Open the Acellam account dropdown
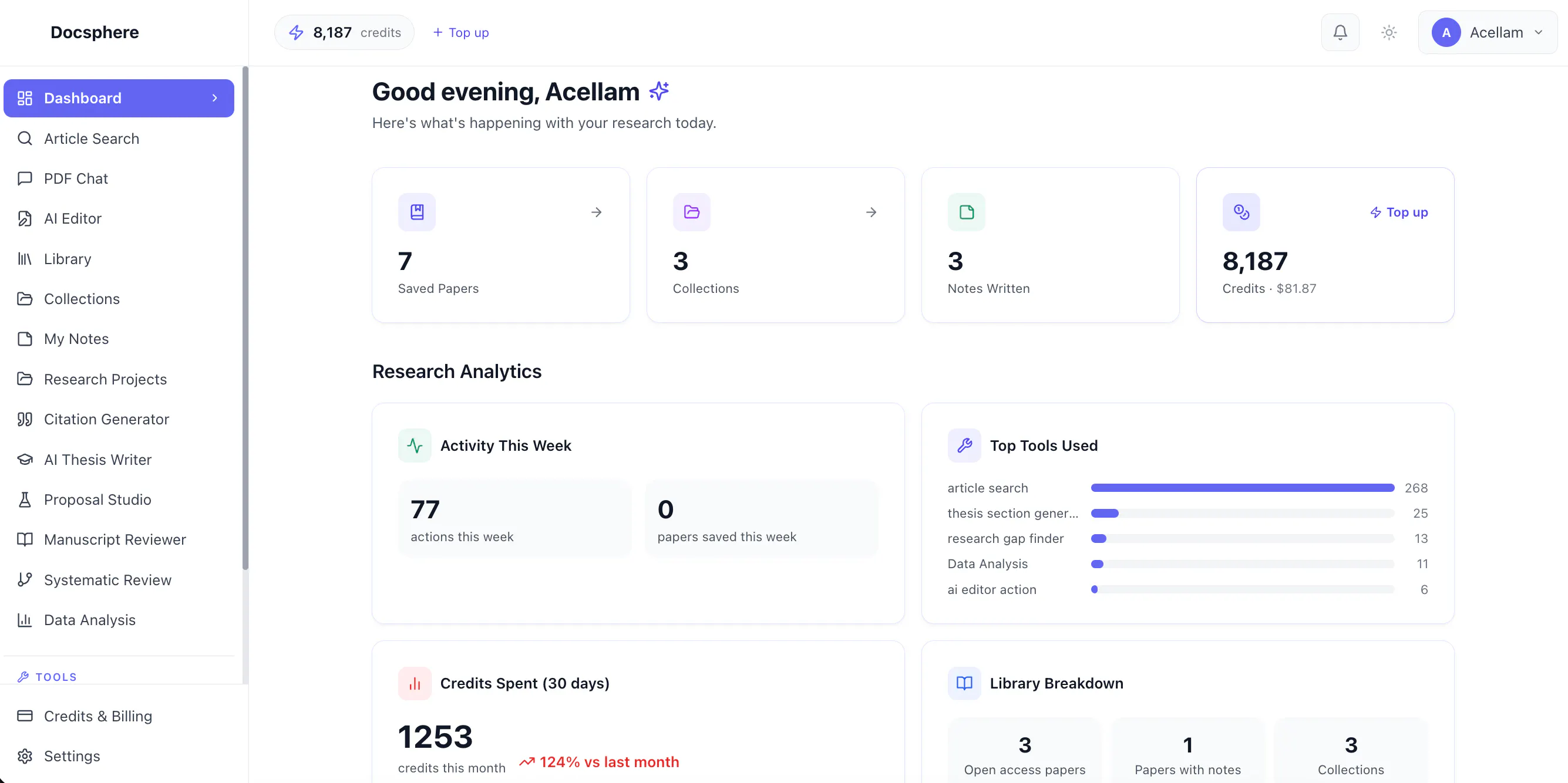 coord(1488,32)
